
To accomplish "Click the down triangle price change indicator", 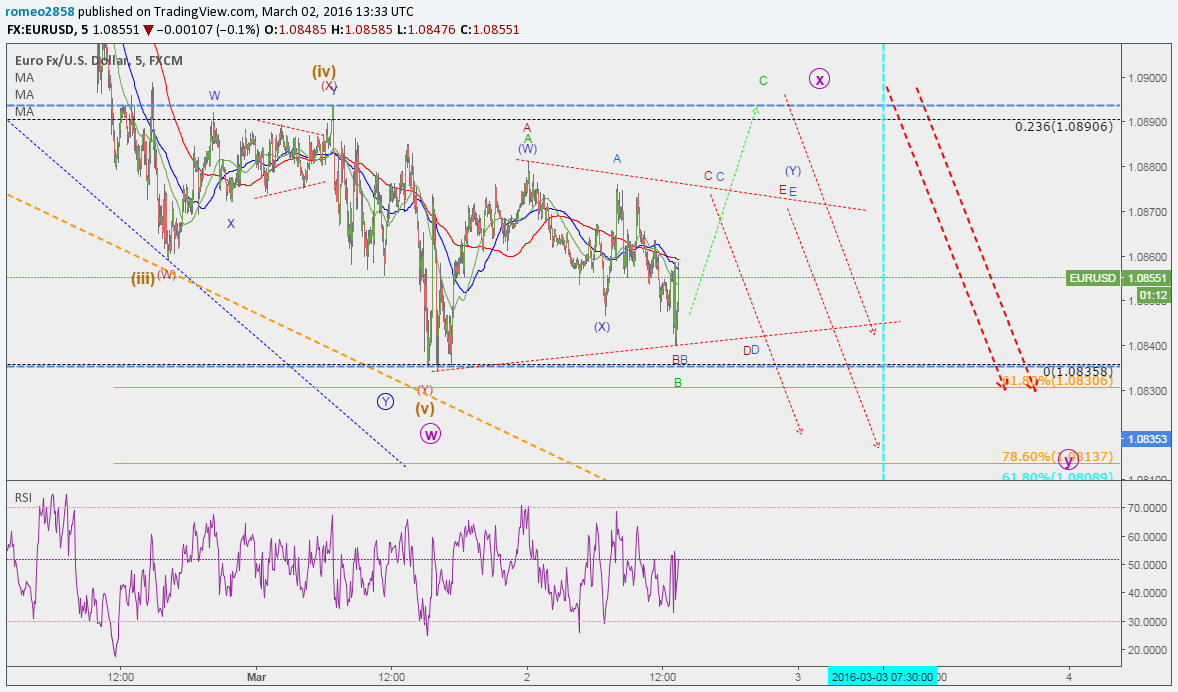I will coord(148,30).
